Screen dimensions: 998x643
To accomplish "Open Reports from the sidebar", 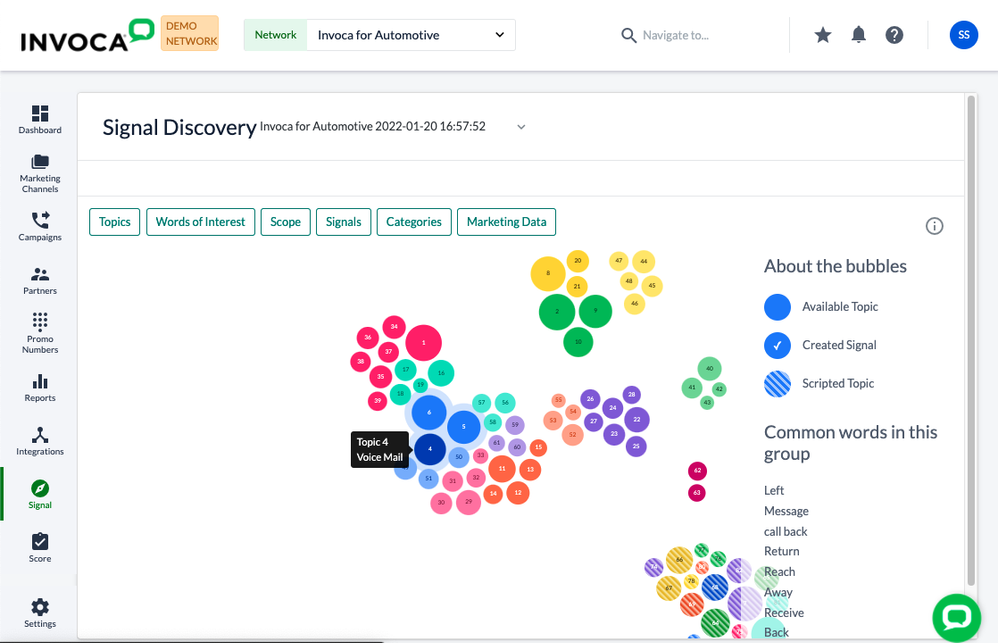I will click(x=39, y=388).
